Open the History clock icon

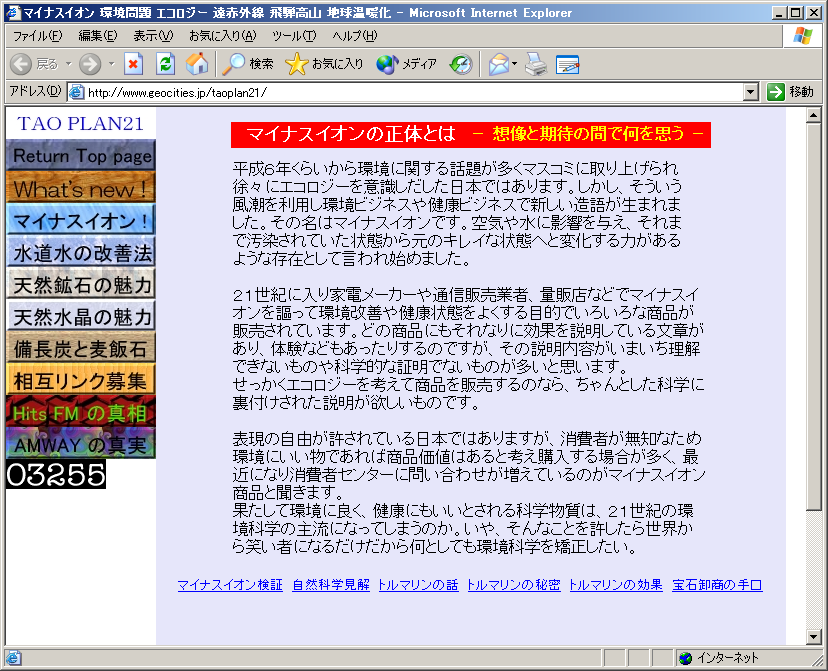pyautogui.click(x=461, y=64)
